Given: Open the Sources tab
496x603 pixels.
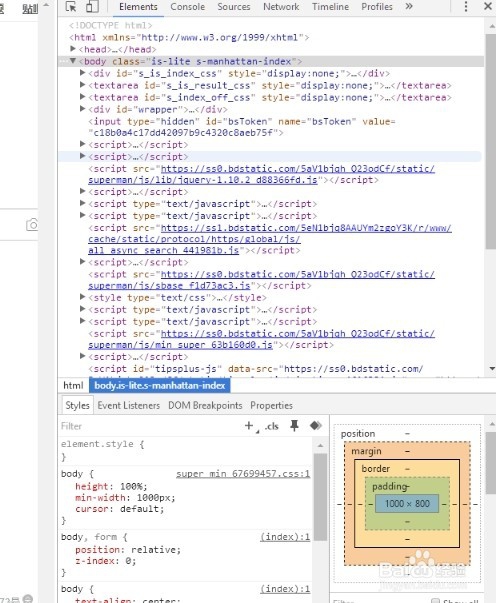Looking at the screenshot, I should pos(234,7).
